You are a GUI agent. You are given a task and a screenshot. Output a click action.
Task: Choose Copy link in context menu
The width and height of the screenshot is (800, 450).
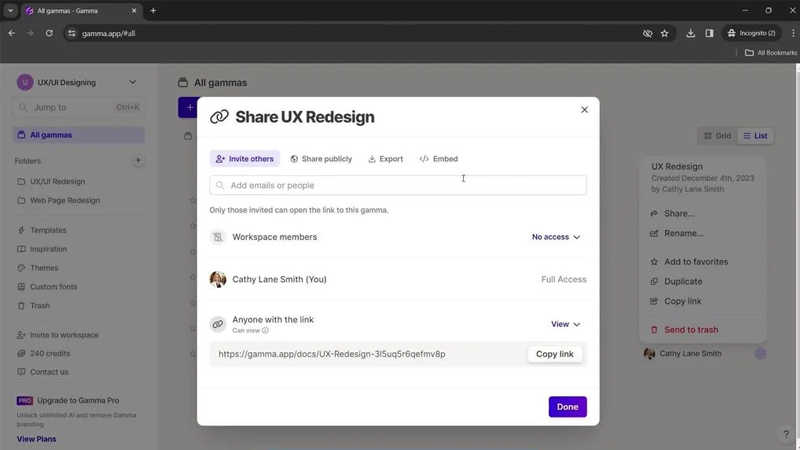tap(683, 301)
